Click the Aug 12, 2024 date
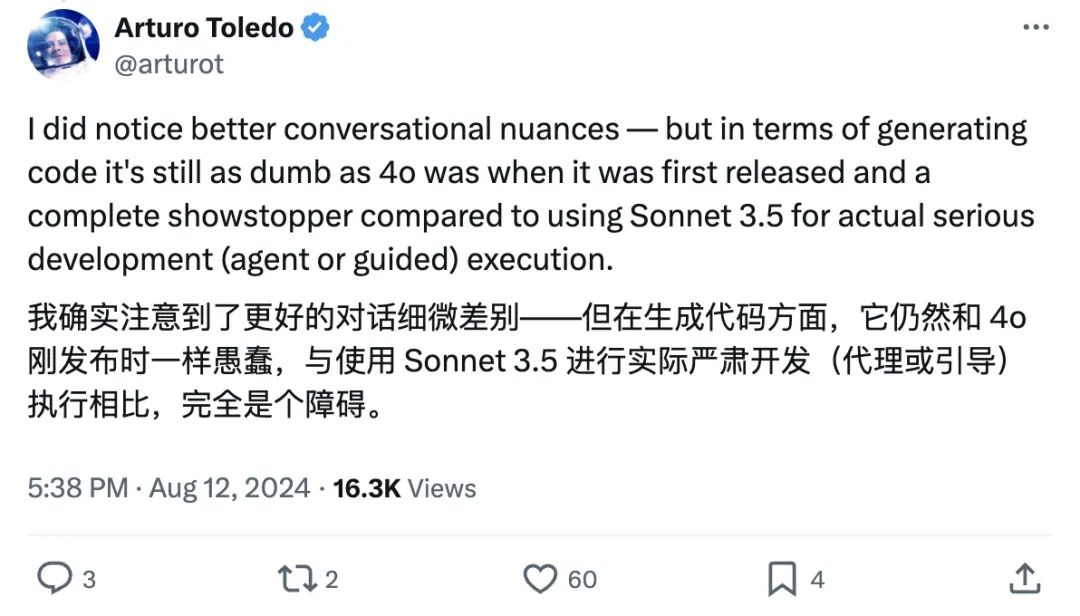This screenshot has height=616, width=1080. tap(229, 488)
